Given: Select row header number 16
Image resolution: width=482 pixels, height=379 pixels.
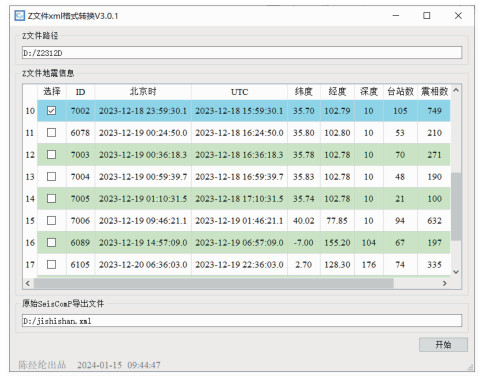Looking at the screenshot, I should tap(30, 243).
